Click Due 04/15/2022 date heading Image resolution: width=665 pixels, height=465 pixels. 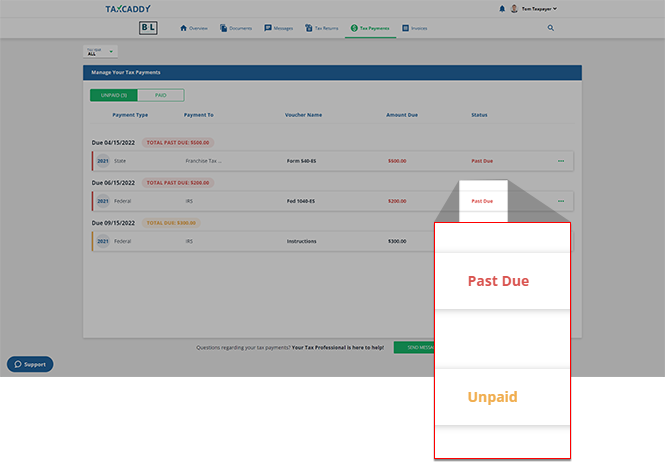113,143
